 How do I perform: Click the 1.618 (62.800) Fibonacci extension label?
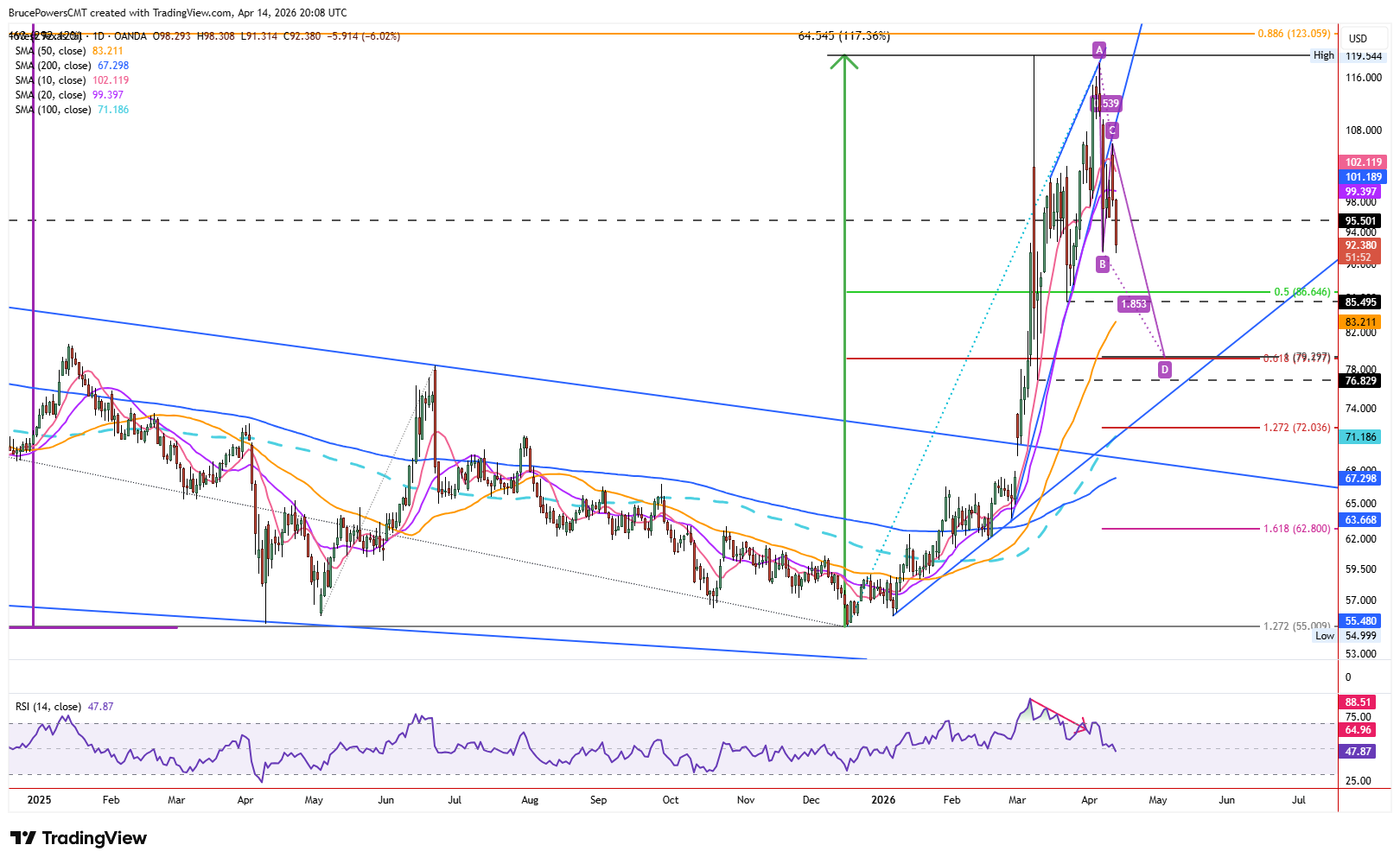[x=1297, y=529]
